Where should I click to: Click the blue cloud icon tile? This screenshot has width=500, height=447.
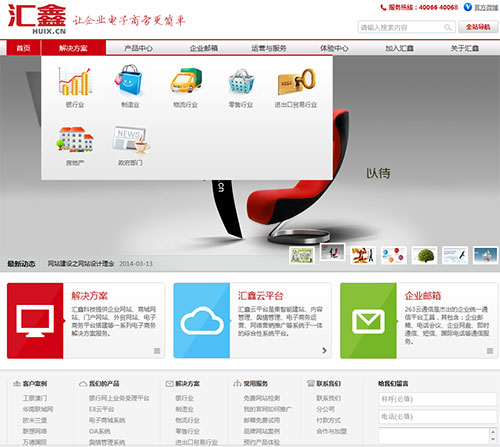tap(202, 321)
